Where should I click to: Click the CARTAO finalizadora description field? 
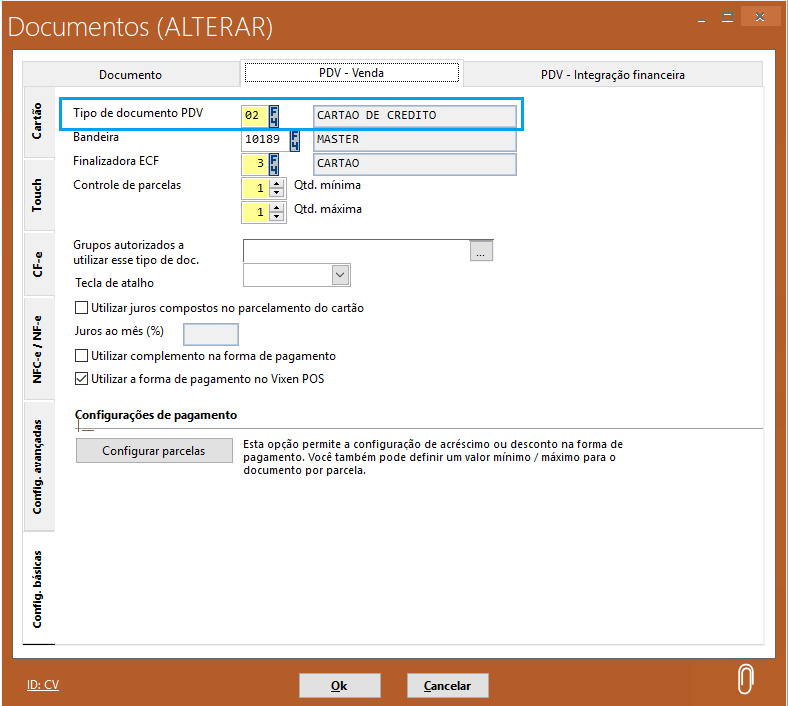coord(415,164)
